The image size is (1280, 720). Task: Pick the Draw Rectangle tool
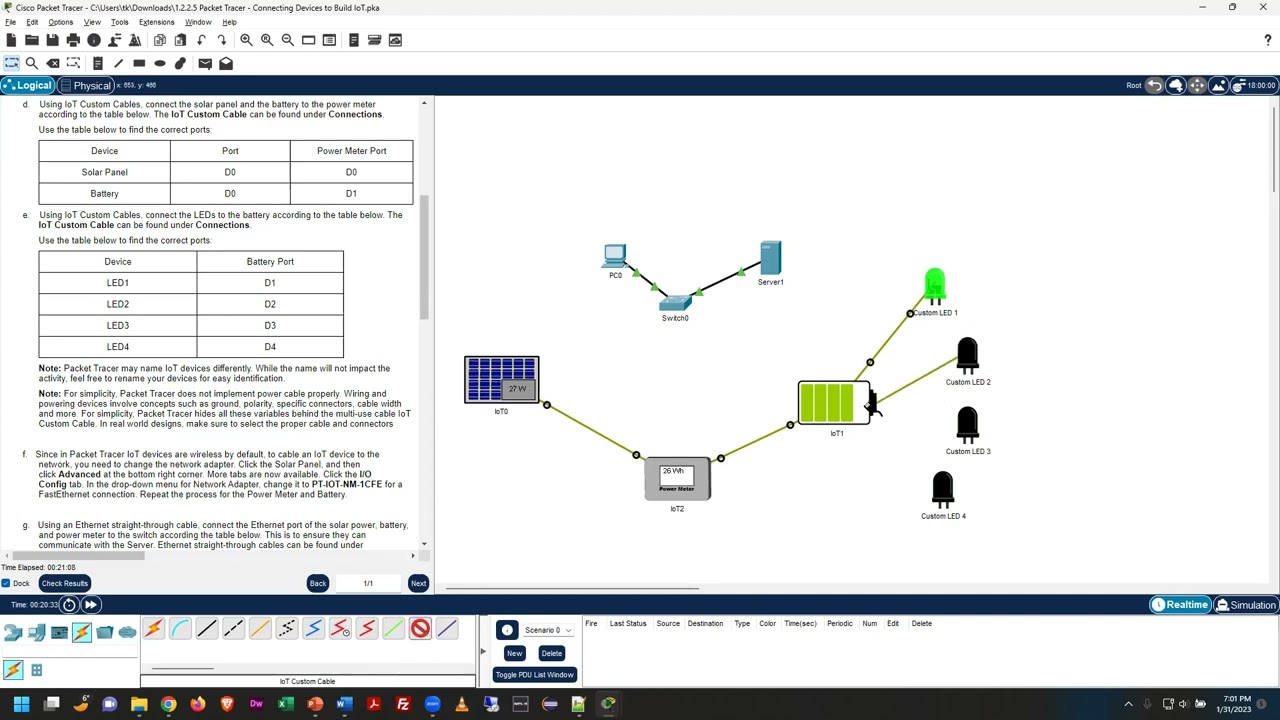tap(139, 63)
